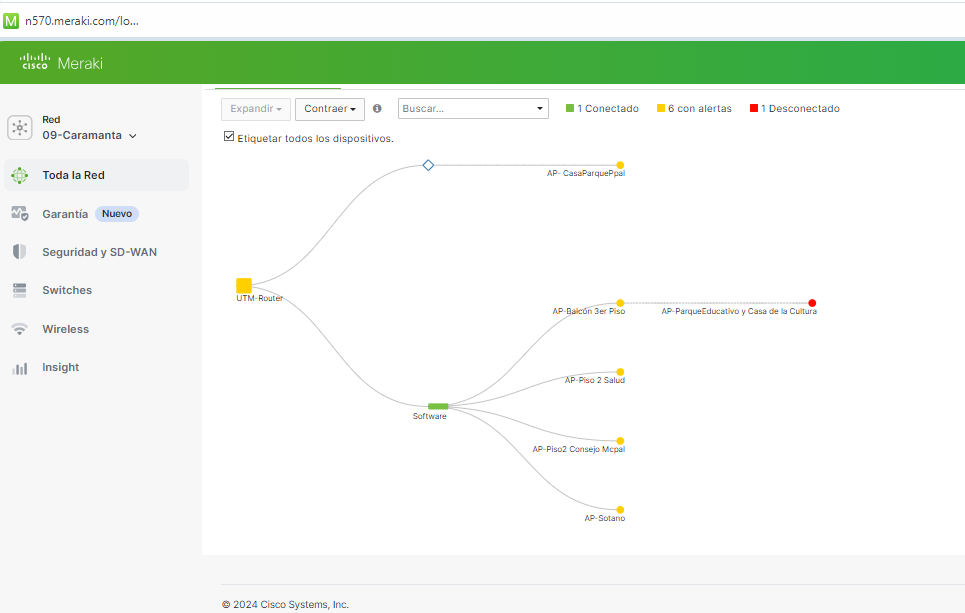Open the Switches sidebar item
The width and height of the screenshot is (965, 613).
coord(67,290)
